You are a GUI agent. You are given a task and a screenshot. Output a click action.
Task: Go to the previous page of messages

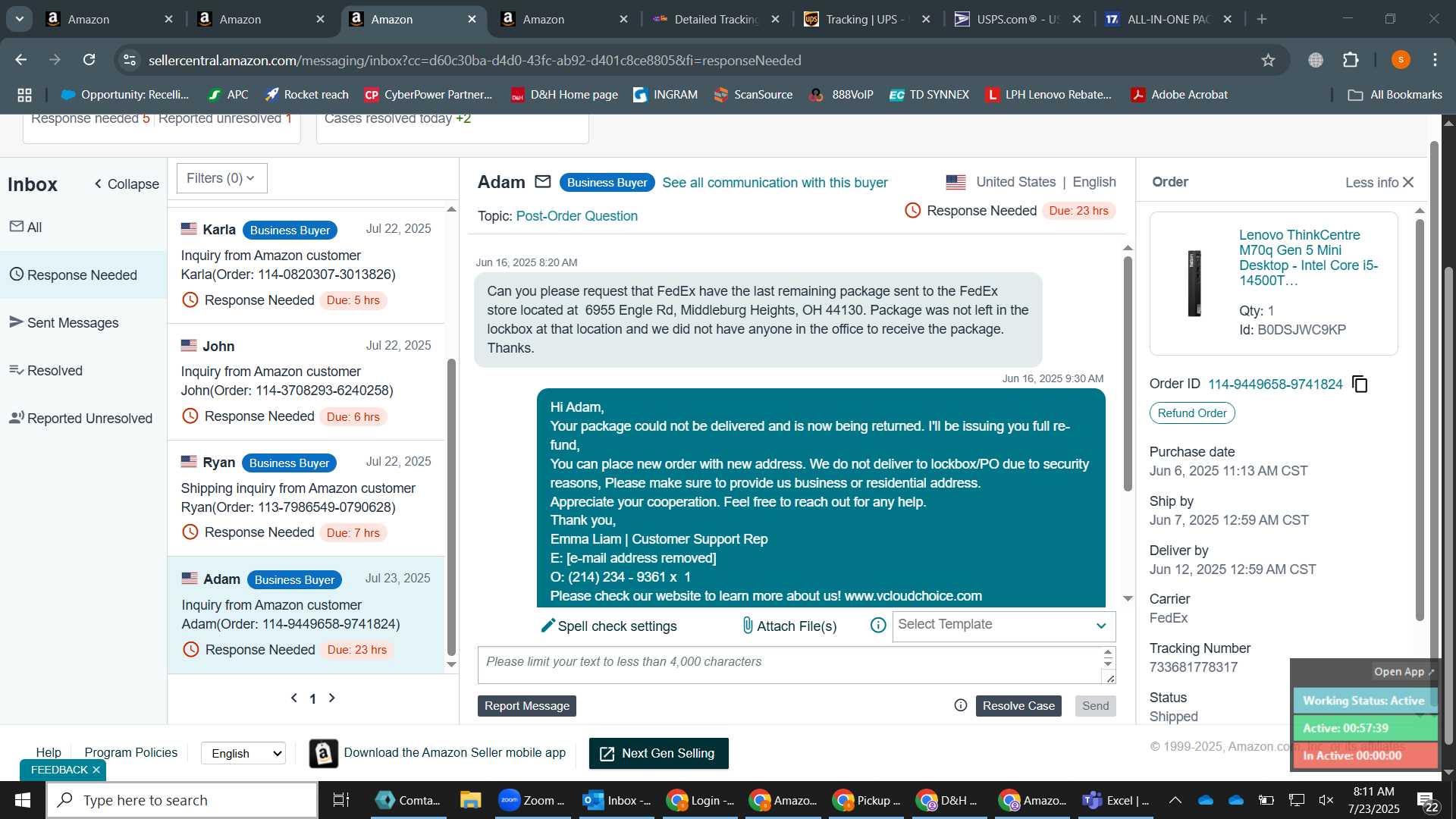coord(294,698)
